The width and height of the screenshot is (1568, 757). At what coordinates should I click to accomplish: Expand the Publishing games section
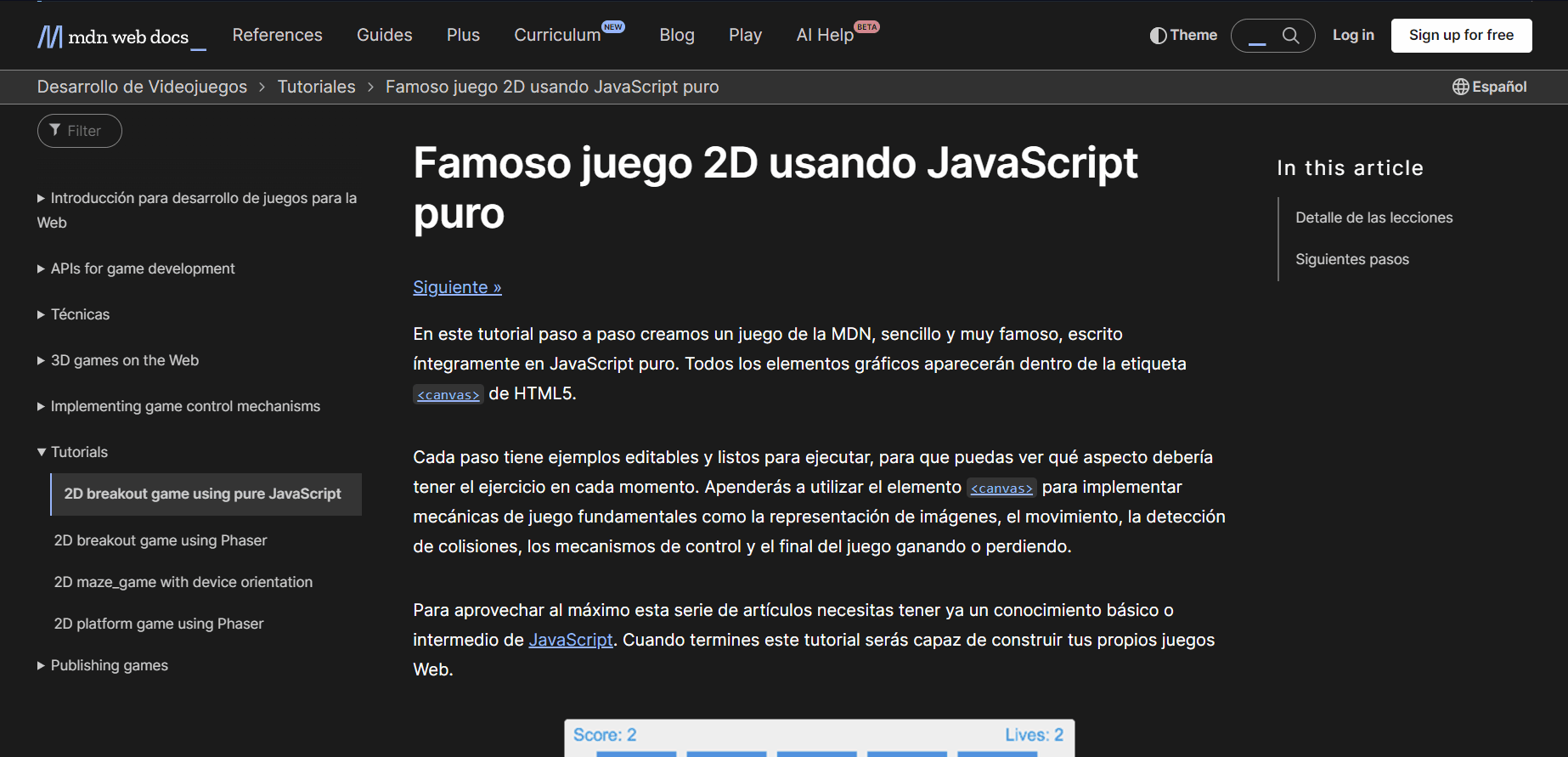[x=109, y=665]
